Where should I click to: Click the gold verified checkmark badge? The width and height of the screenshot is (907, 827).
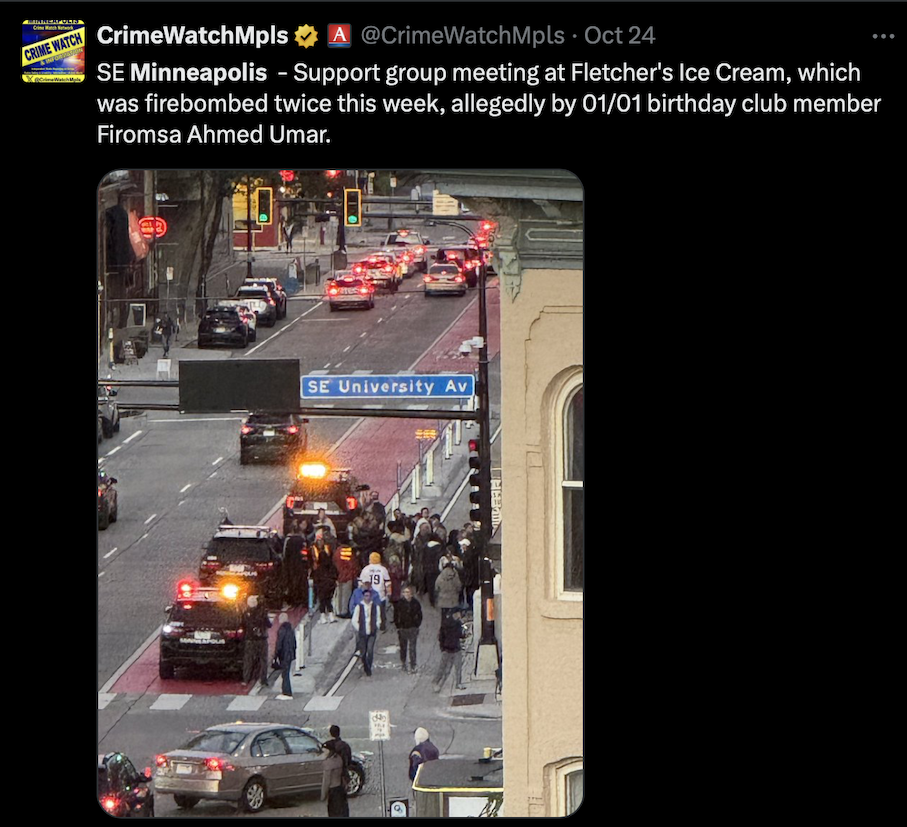[x=306, y=36]
